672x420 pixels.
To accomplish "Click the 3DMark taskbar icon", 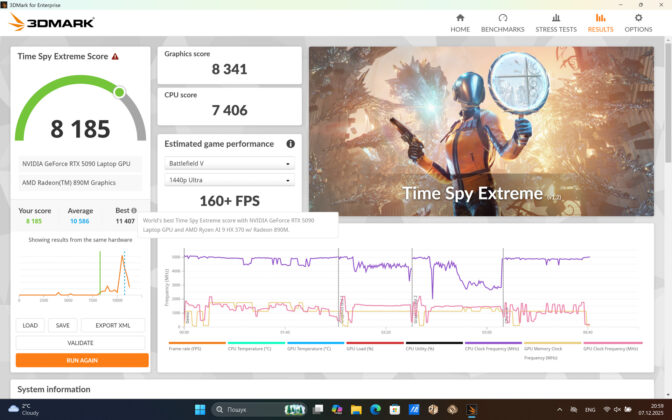I will [x=471, y=410].
